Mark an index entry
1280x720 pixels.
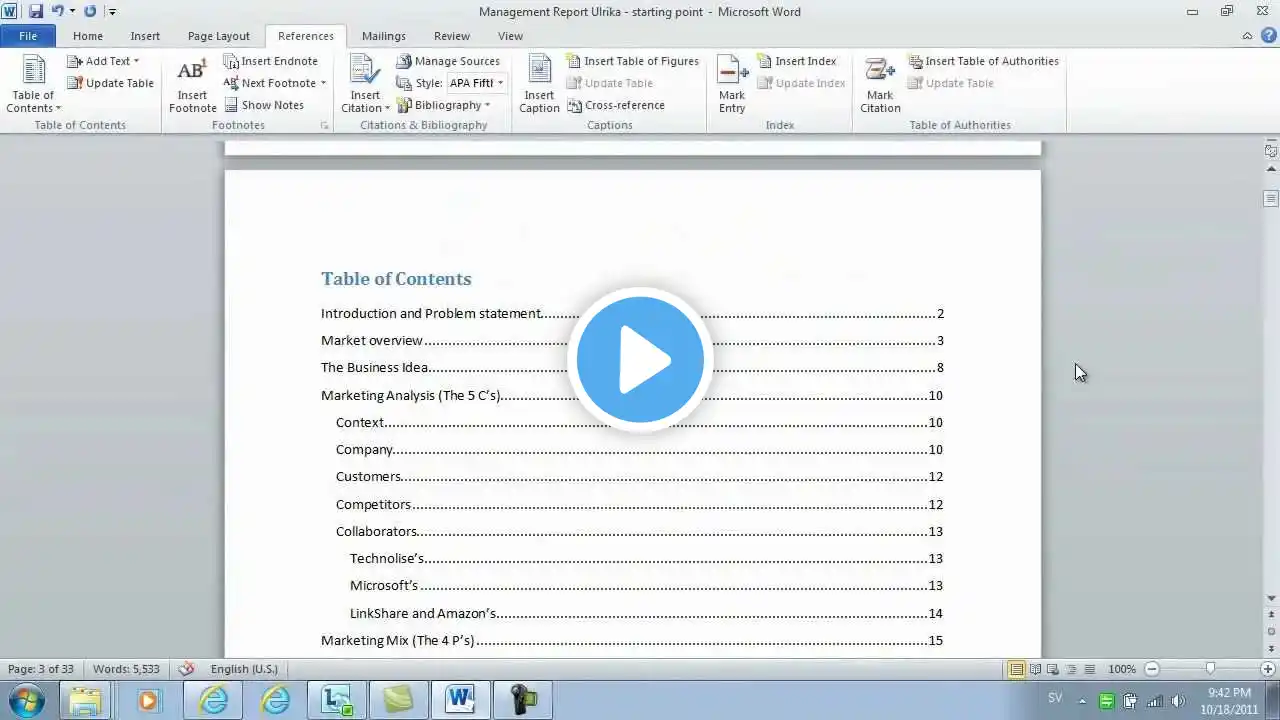click(x=732, y=85)
